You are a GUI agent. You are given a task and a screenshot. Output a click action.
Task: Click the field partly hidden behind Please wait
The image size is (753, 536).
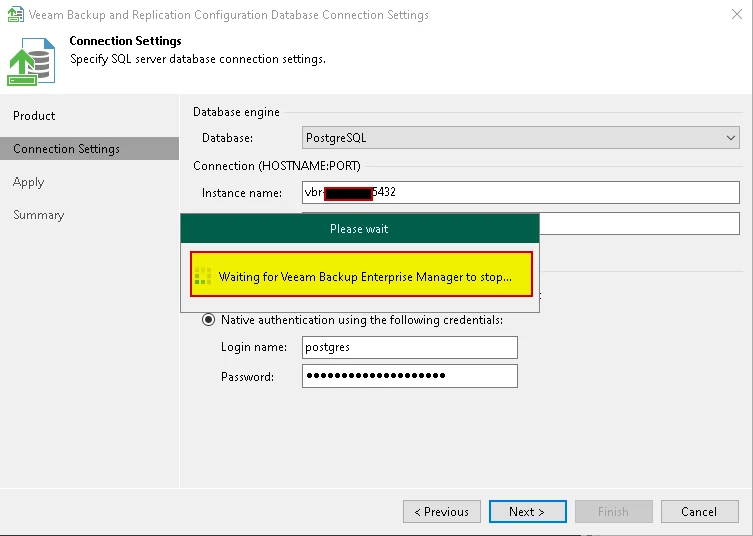point(640,223)
